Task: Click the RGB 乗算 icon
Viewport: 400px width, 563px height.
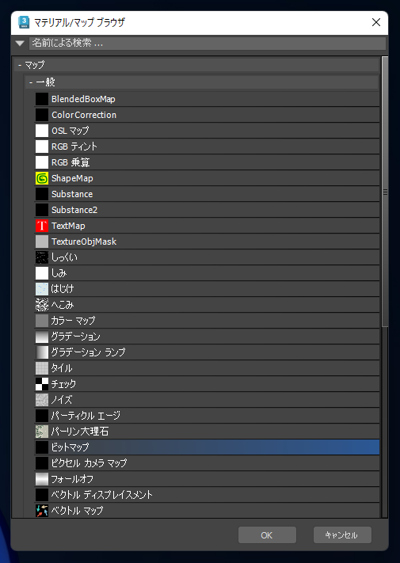Action: pos(42,162)
